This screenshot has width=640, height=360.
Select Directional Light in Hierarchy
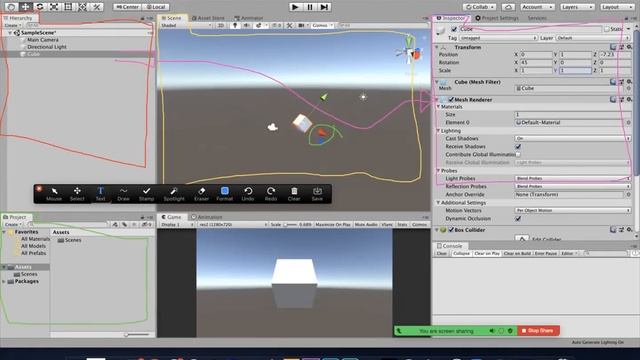(x=47, y=47)
